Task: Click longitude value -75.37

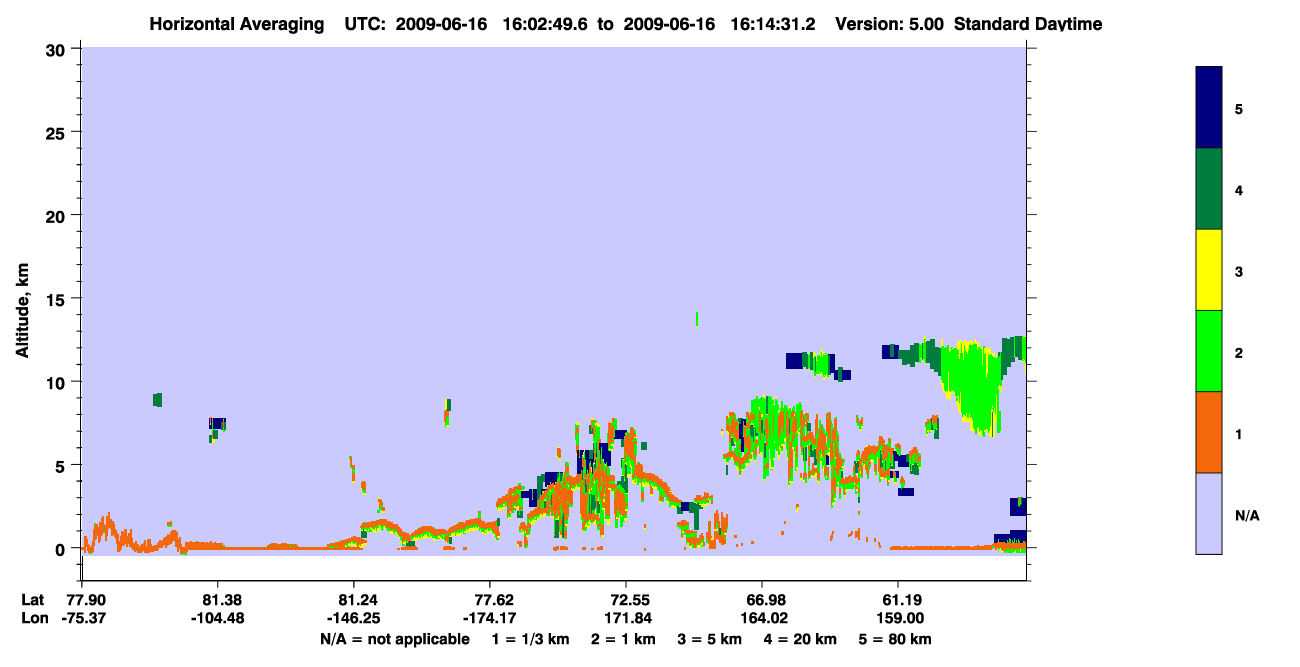Action: tap(82, 618)
